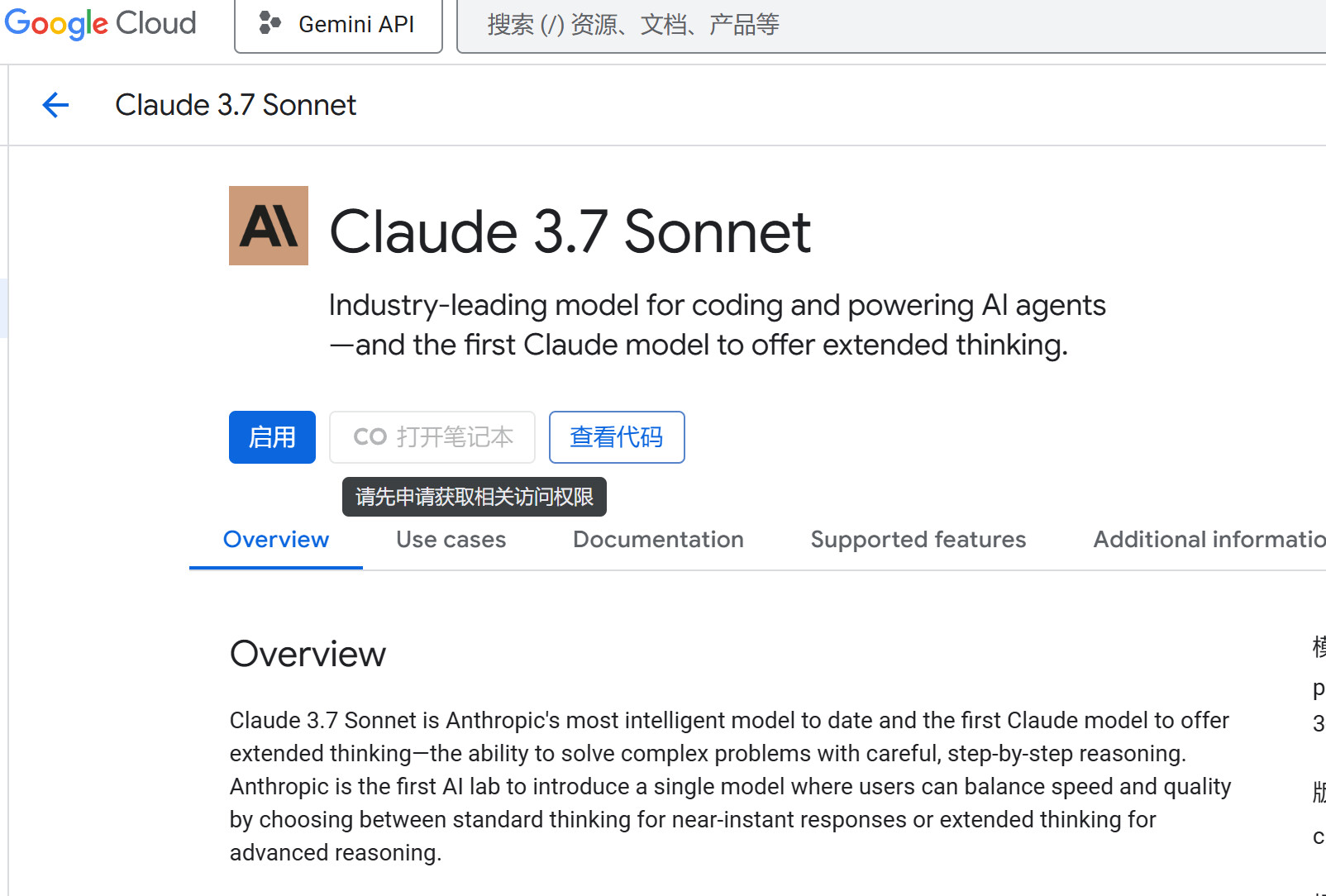Click the Anthropic logo image
This screenshot has width=1326, height=896.
point(269,226)
